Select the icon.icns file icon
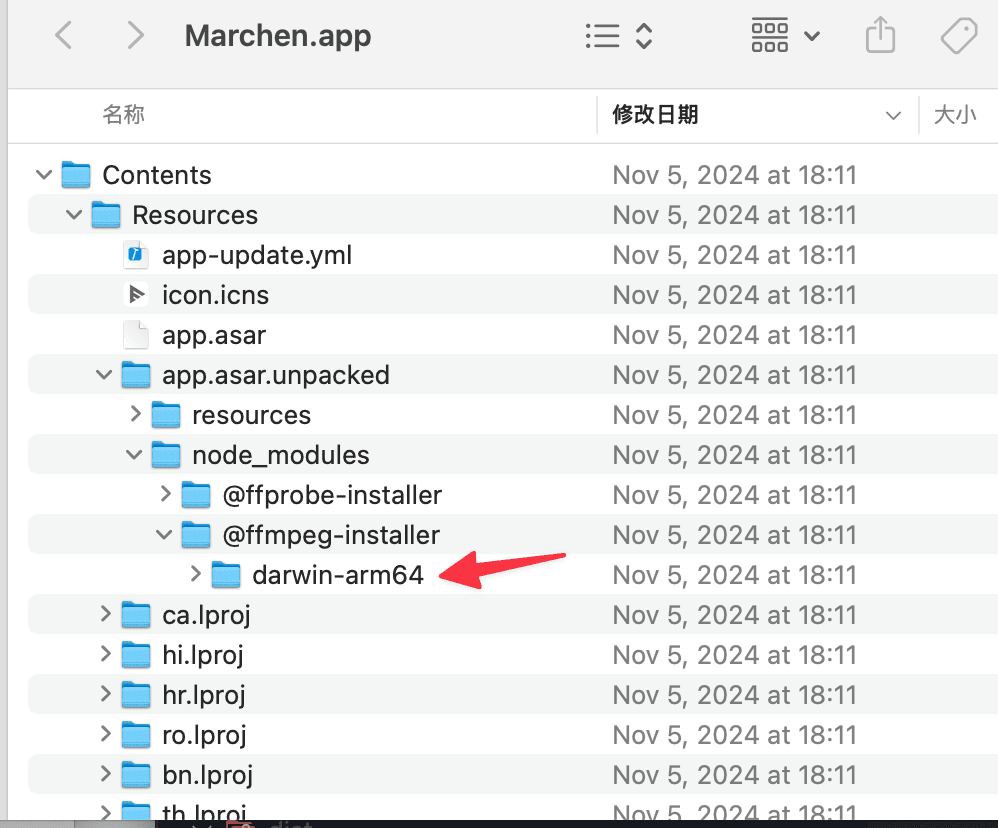The image size is (998, 828). pos(135,295)
